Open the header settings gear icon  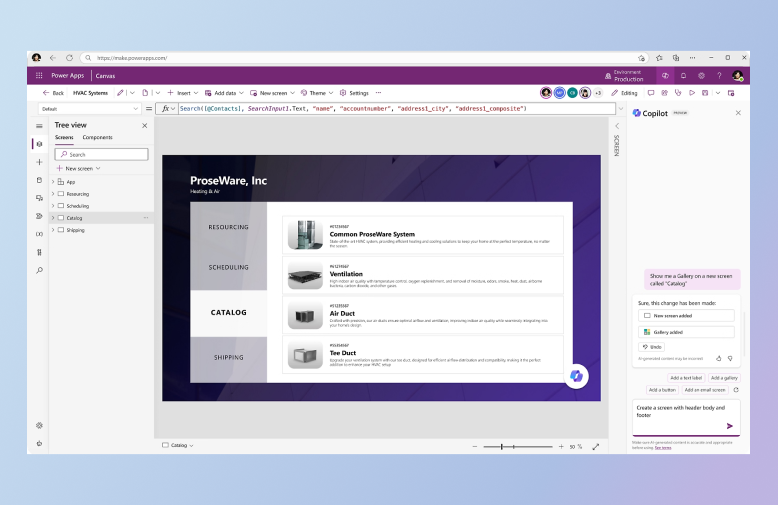click(x=701, y=75)
